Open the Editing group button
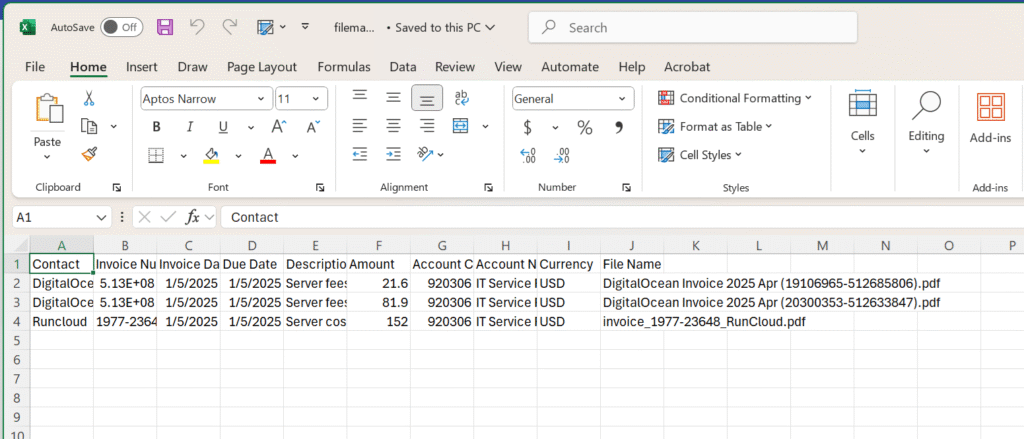Viewport: 1024px width, 439px height. click(x=926, y=123)
